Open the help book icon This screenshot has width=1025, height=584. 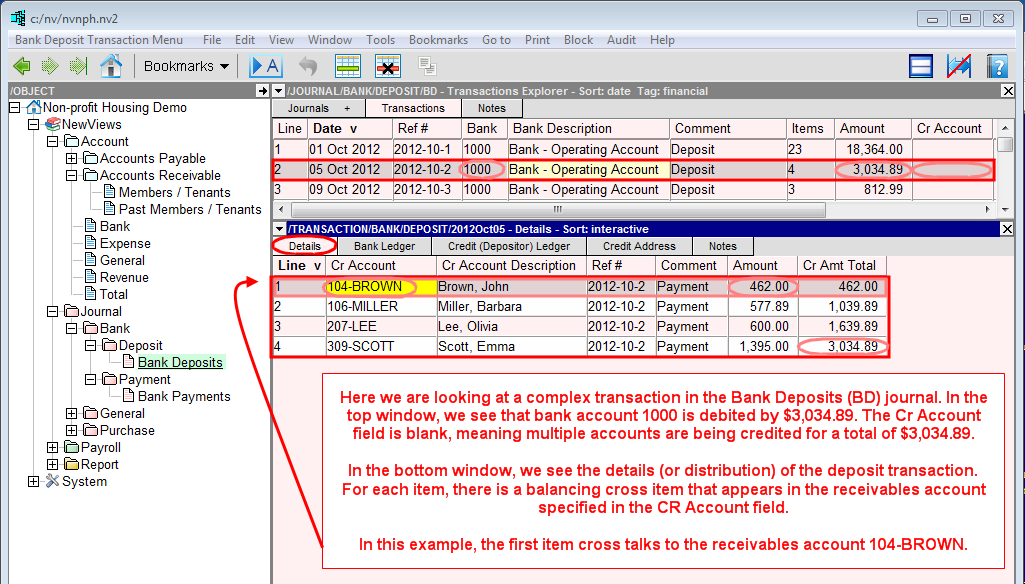996,66
